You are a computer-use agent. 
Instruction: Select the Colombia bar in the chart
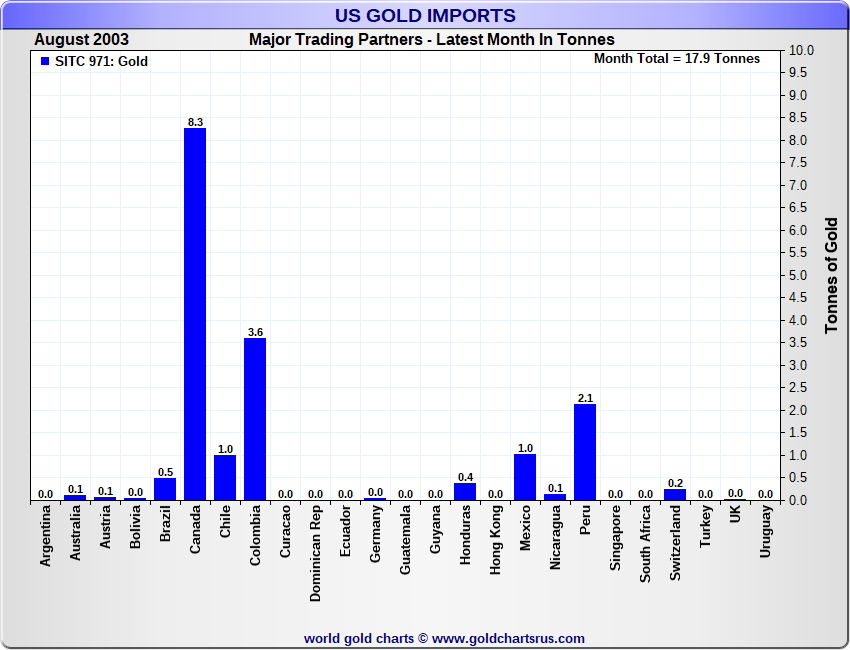tap(255, 419)
